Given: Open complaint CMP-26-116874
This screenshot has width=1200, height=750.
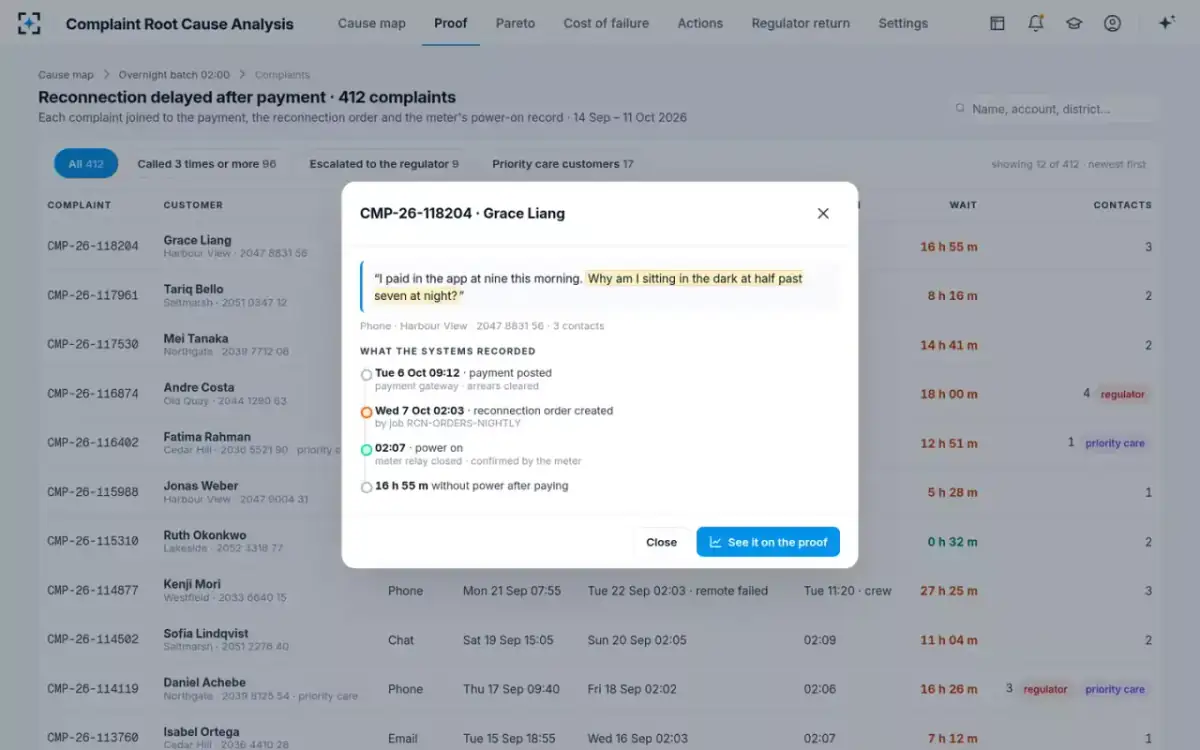Looking at the screenshot, I should pyautogui.click(x=93, y=394).
